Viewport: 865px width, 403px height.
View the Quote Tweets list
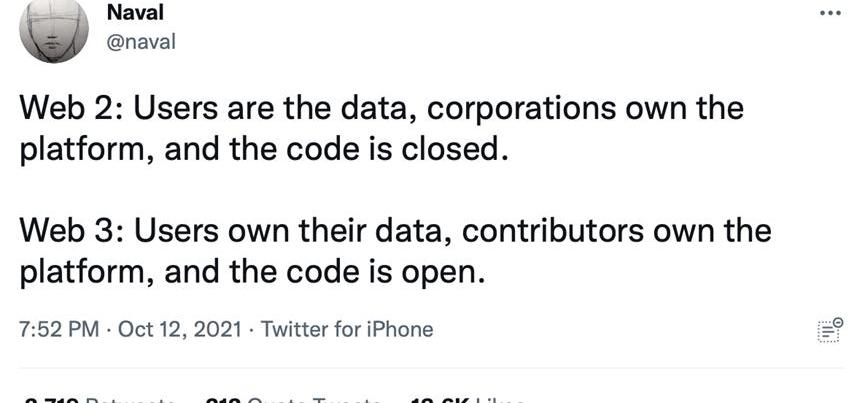[290, 398]
